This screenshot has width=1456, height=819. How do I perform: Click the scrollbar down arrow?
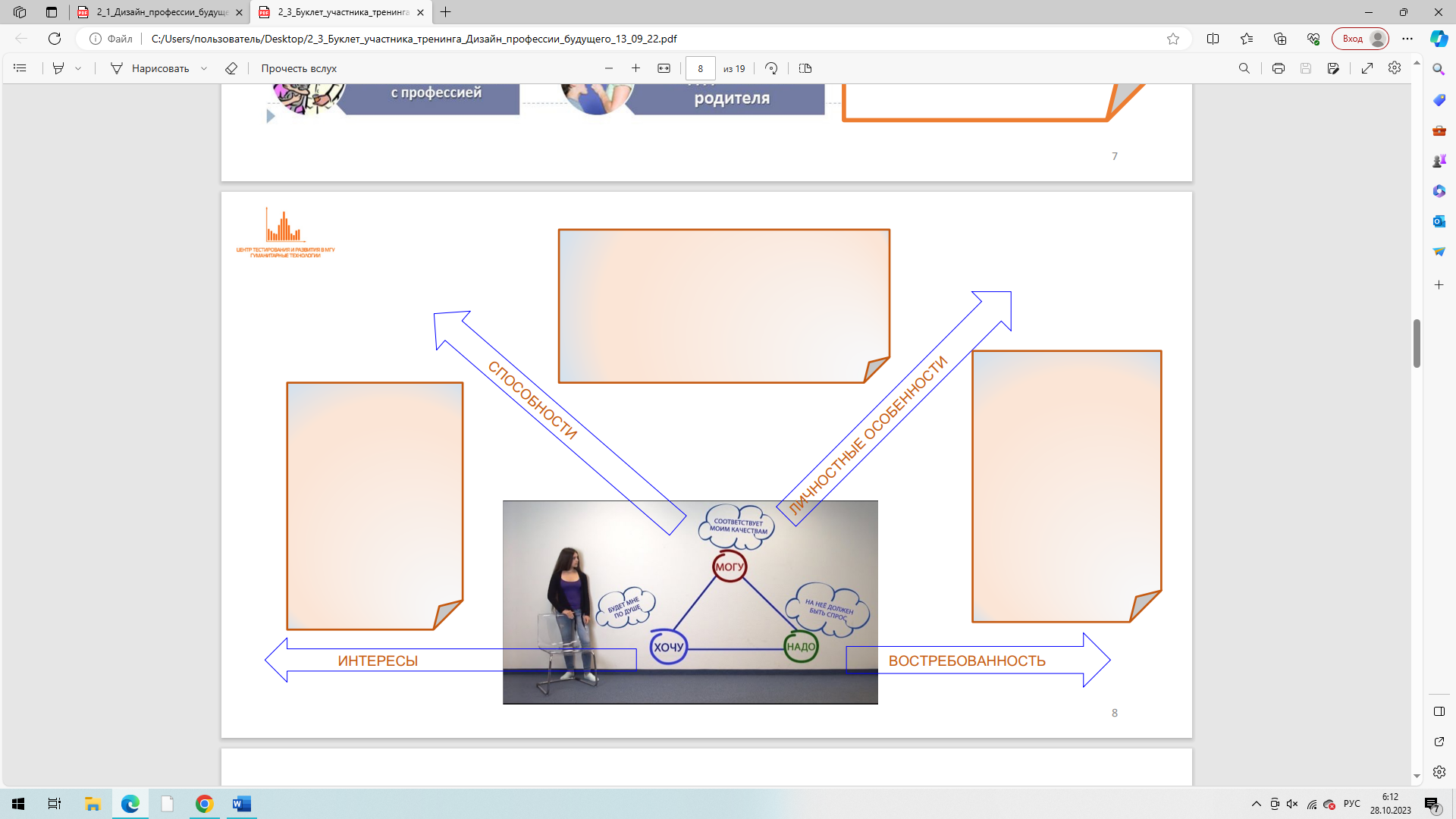point(1417,777)
